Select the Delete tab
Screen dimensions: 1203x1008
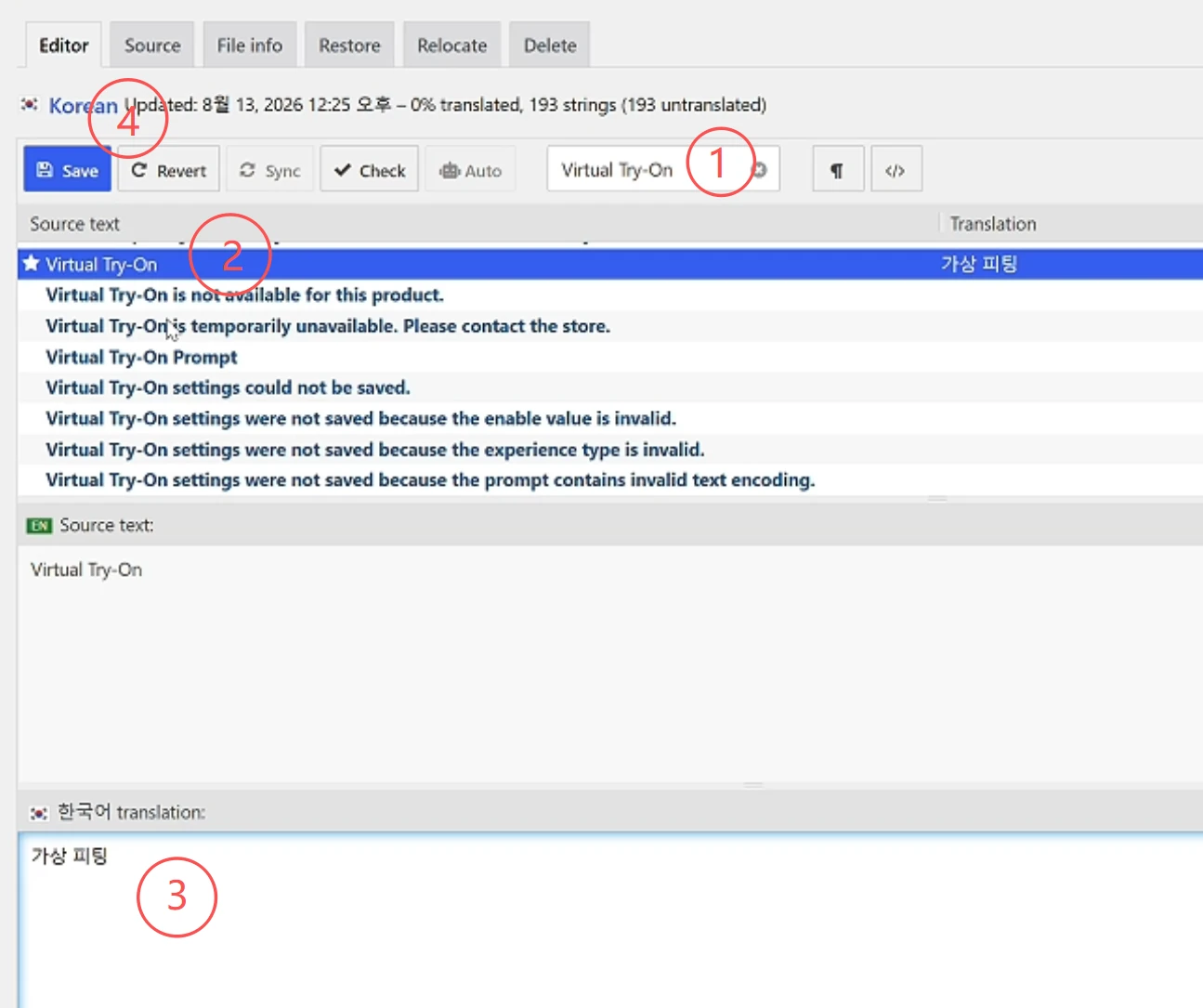point(550,45)
